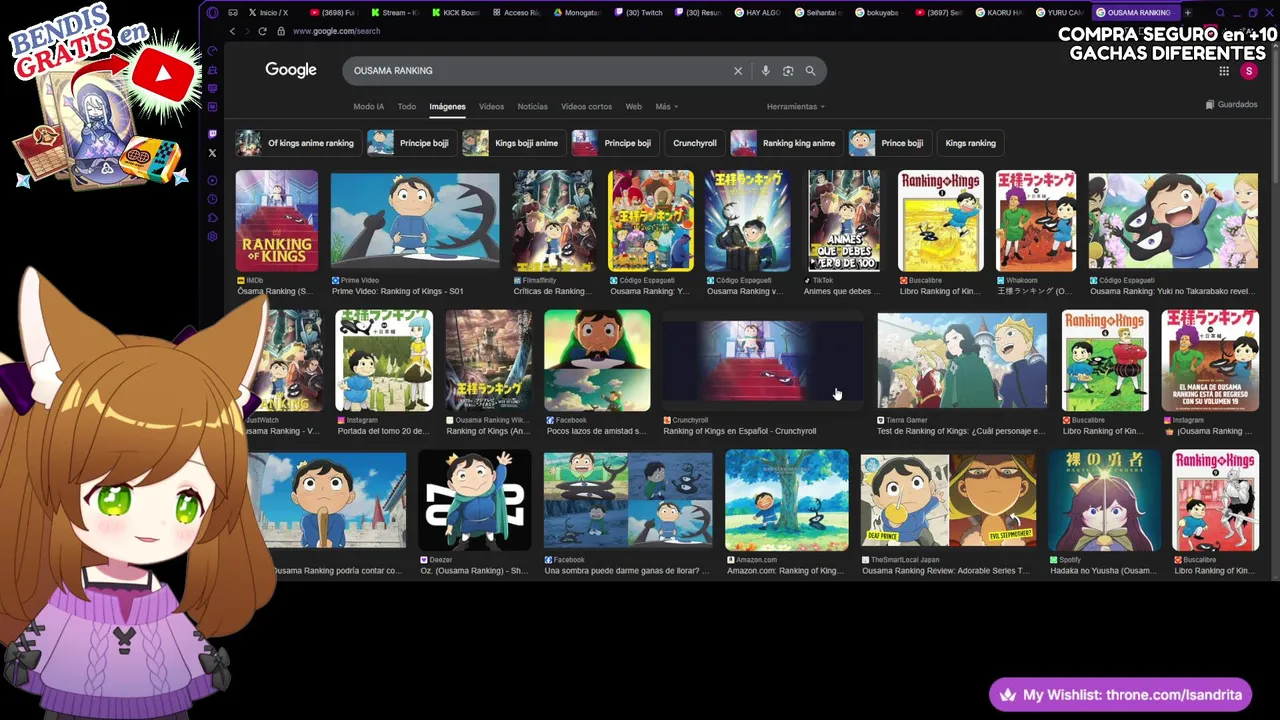Viewport: 1280px width, 720px height.
Task: Select the Kings bojji anime chip
Action: click(513, 143)
